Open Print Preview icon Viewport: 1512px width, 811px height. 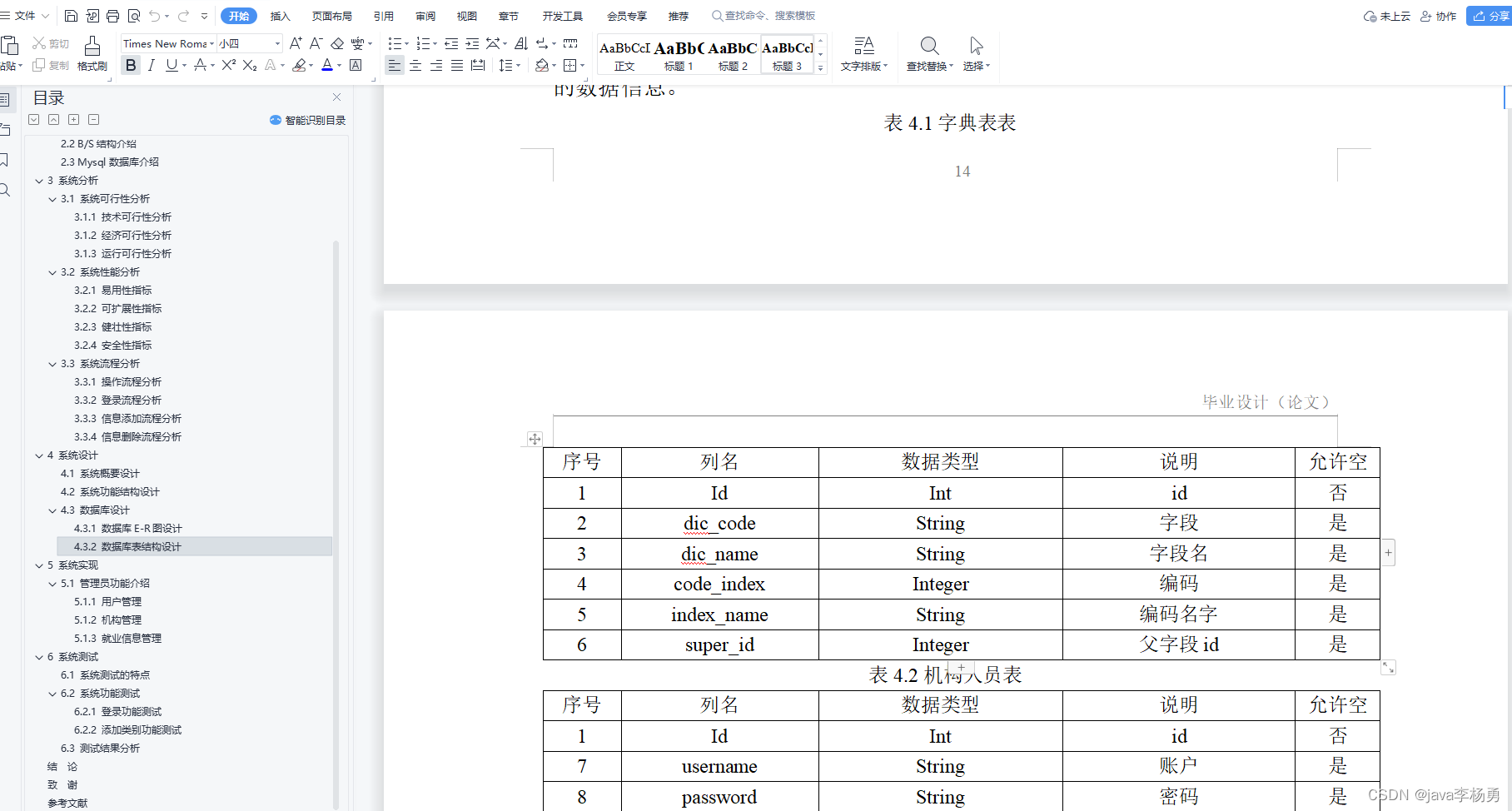tap(134, 16)
